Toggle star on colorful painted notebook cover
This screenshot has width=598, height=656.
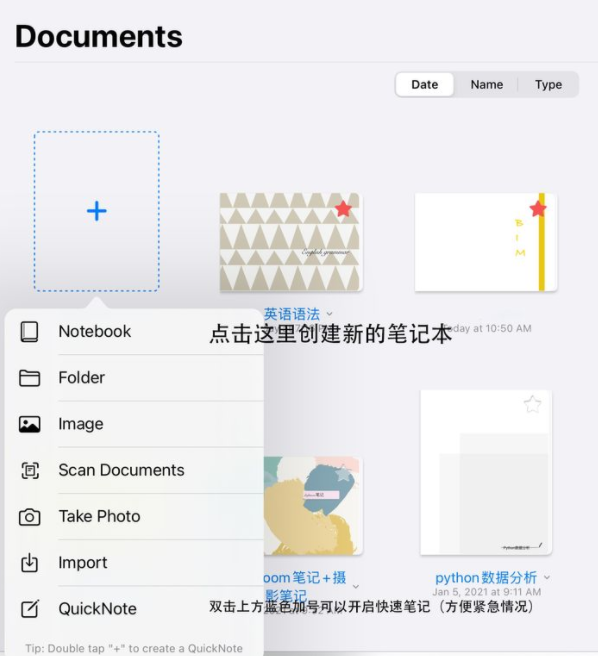click(x=343, y=474)
